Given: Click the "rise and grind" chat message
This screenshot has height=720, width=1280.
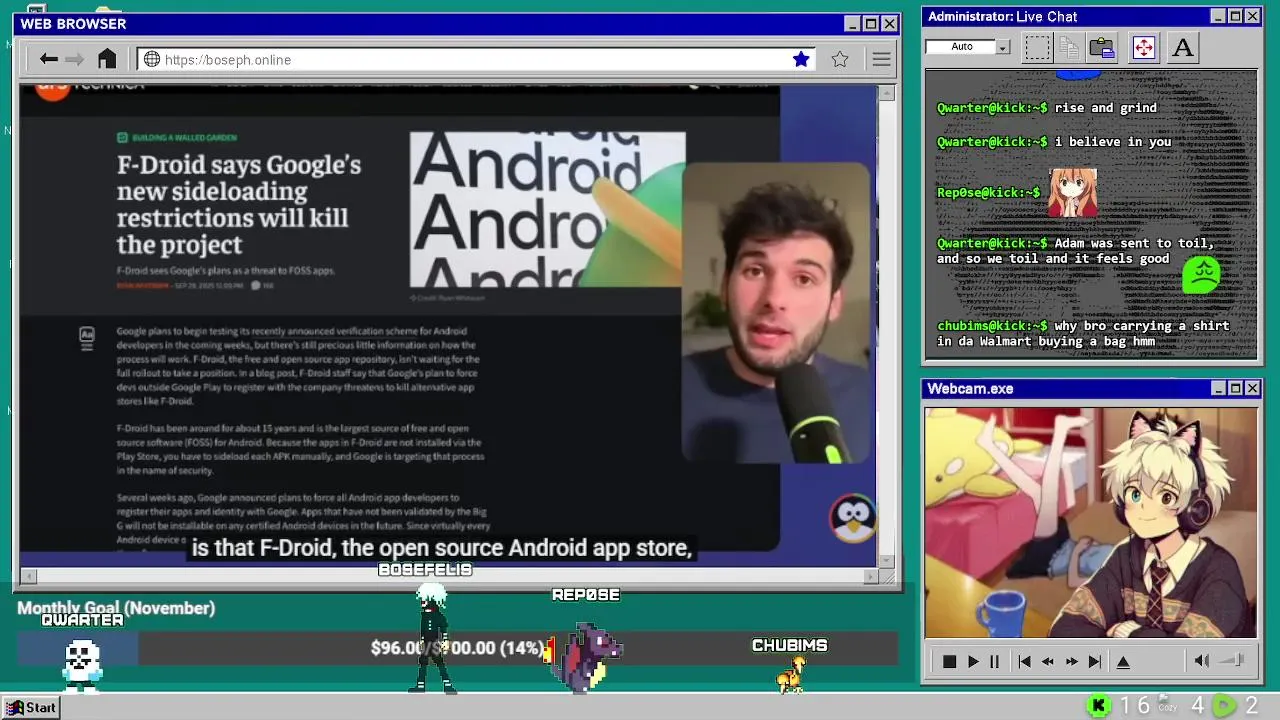Looking at the screenshot, I should tap(1105, 108).
